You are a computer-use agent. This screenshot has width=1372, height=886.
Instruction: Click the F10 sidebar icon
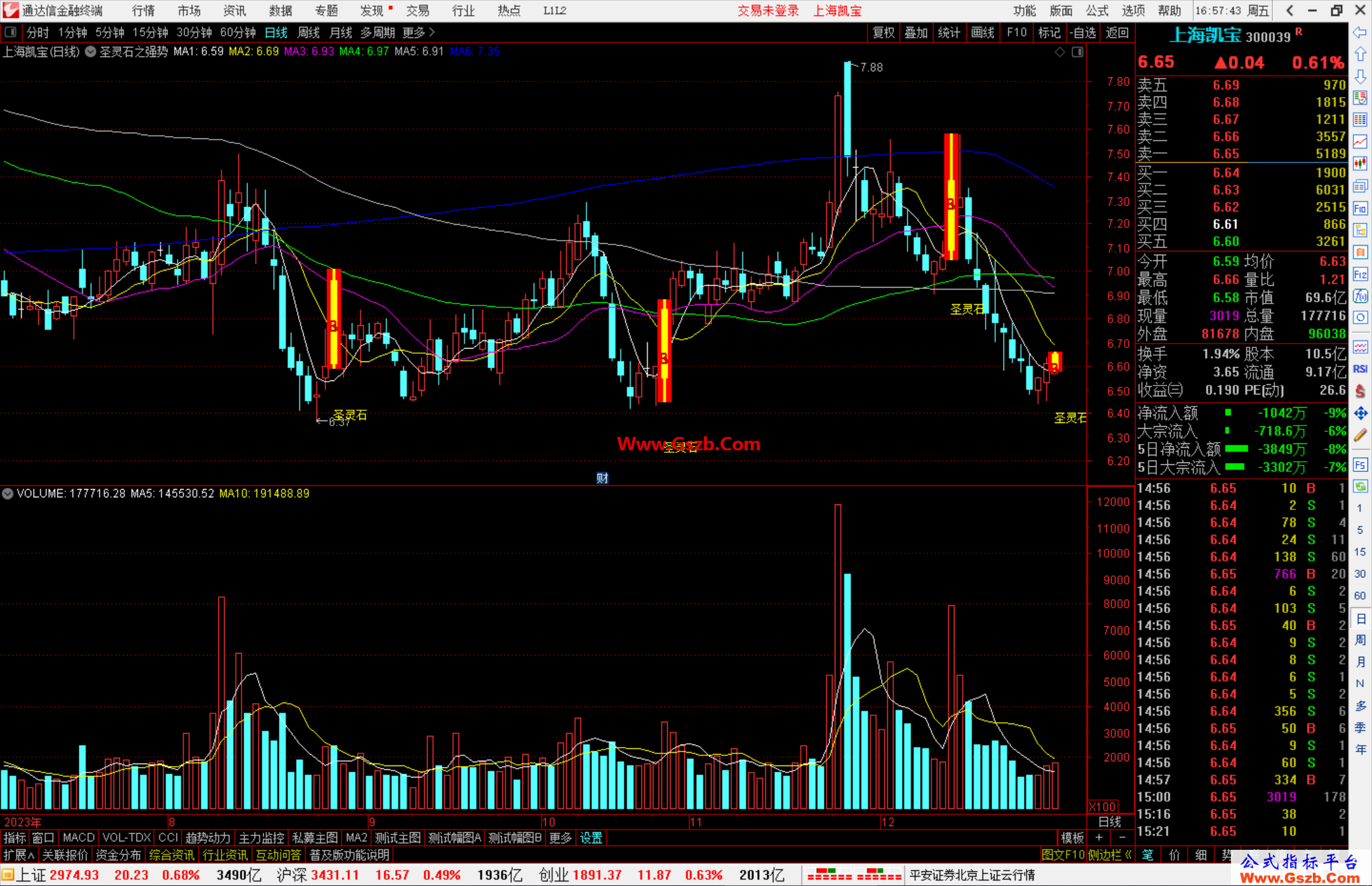1360,208
